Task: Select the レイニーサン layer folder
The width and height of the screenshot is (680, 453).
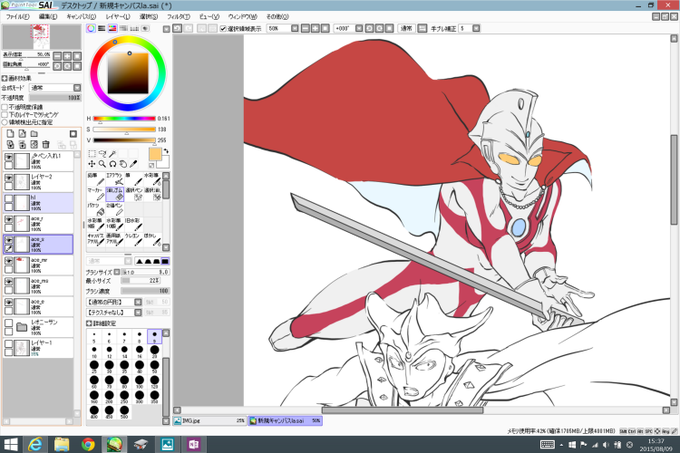Action: (x=38, y=327)
